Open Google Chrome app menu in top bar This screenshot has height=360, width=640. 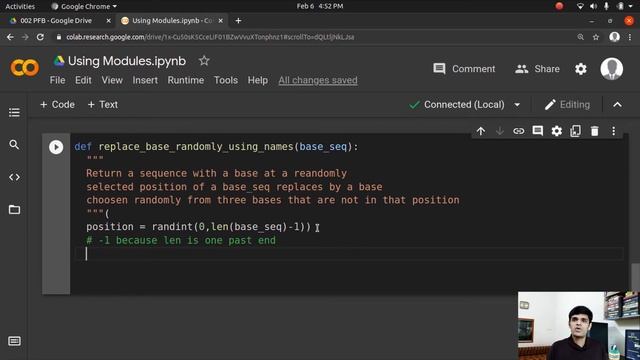pyautogui.click(x=84, y=6)
